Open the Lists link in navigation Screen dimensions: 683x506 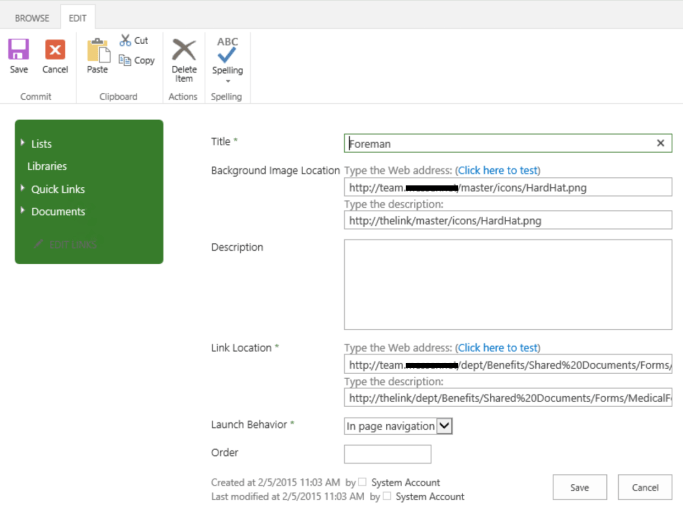41,144
